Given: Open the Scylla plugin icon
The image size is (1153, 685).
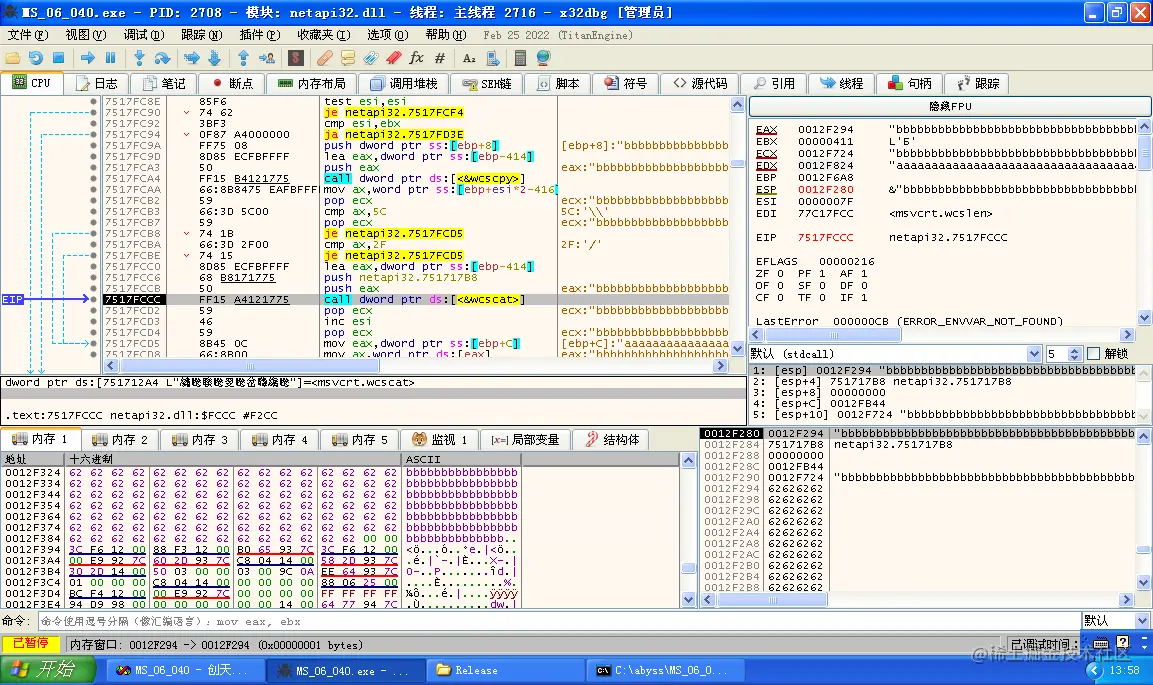Looking at the screenshot, I should coord(296,58).
